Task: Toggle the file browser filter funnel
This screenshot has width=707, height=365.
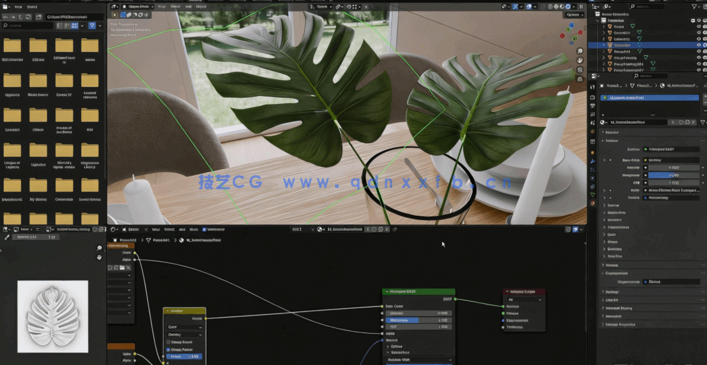Action: [92, 26]
